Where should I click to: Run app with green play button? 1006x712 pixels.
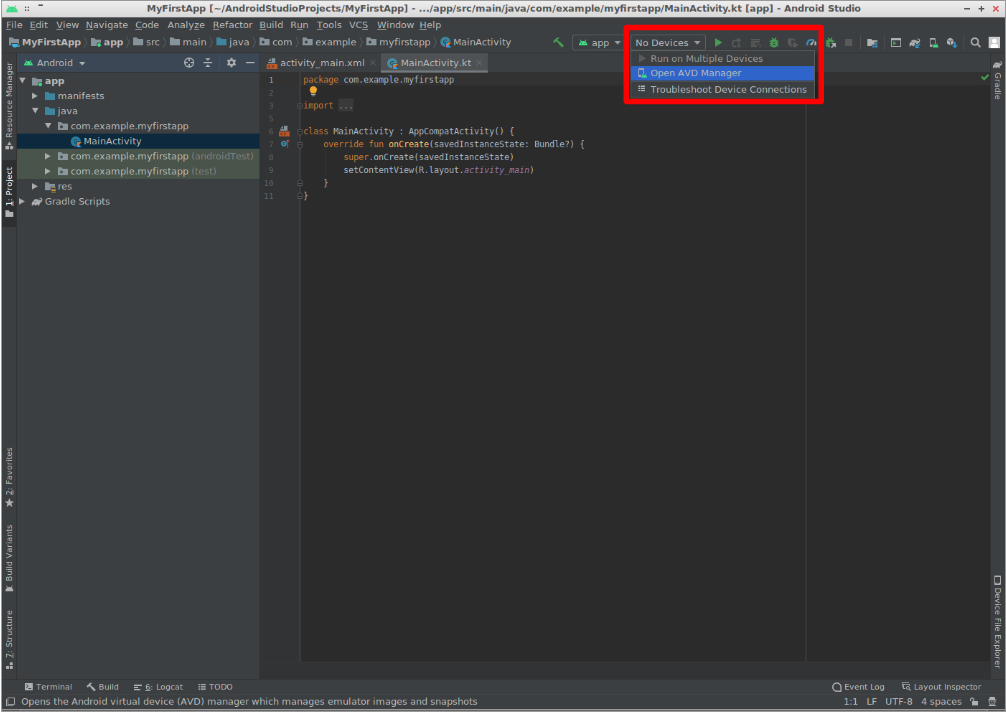pyautogui.click(x=718, y=42)
